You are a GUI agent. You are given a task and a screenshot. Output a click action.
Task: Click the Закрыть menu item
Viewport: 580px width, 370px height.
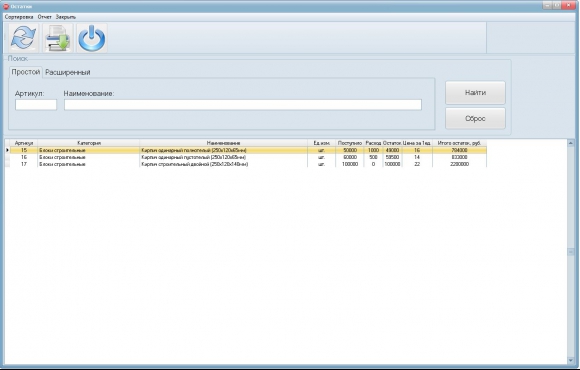66,17
